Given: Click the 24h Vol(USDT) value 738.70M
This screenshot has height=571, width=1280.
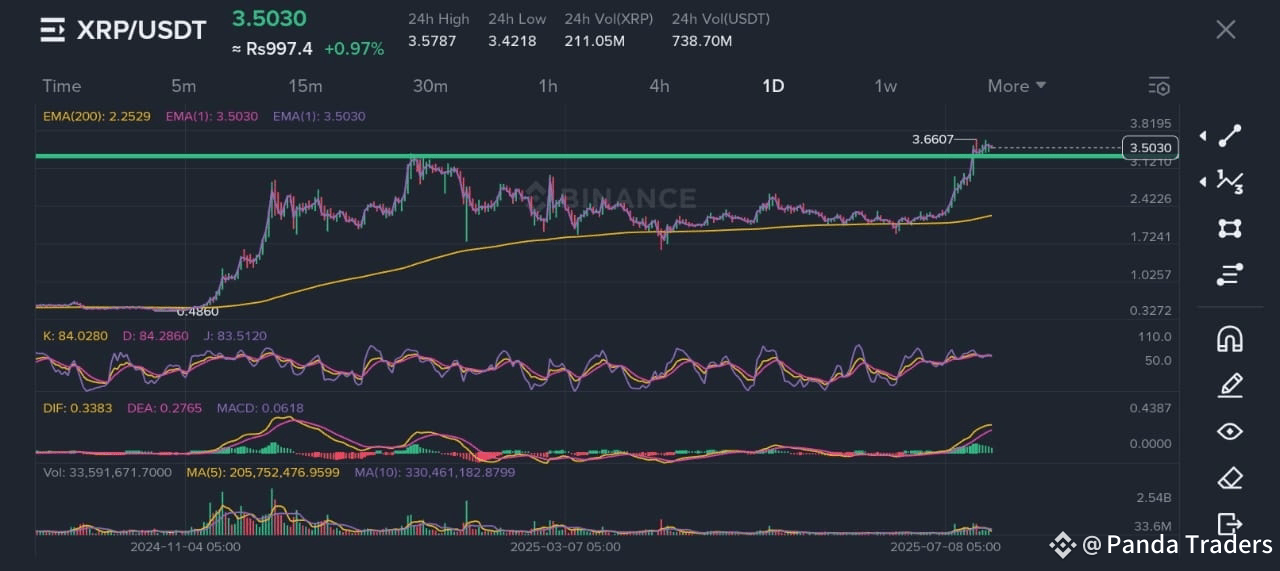Looking at the screenshot, I should pos(702,41).
